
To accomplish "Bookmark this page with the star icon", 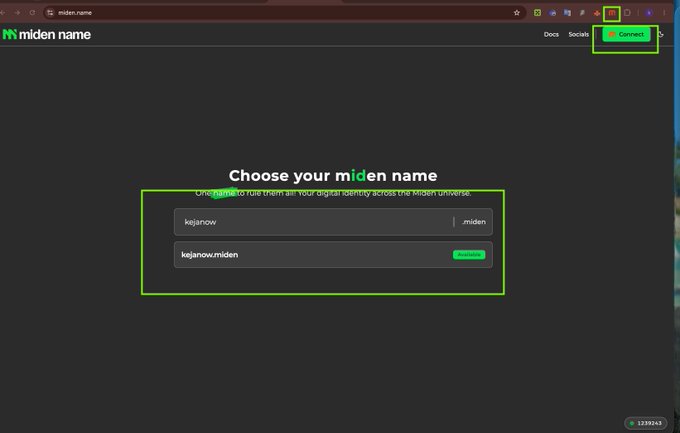I will click(517, 13).
